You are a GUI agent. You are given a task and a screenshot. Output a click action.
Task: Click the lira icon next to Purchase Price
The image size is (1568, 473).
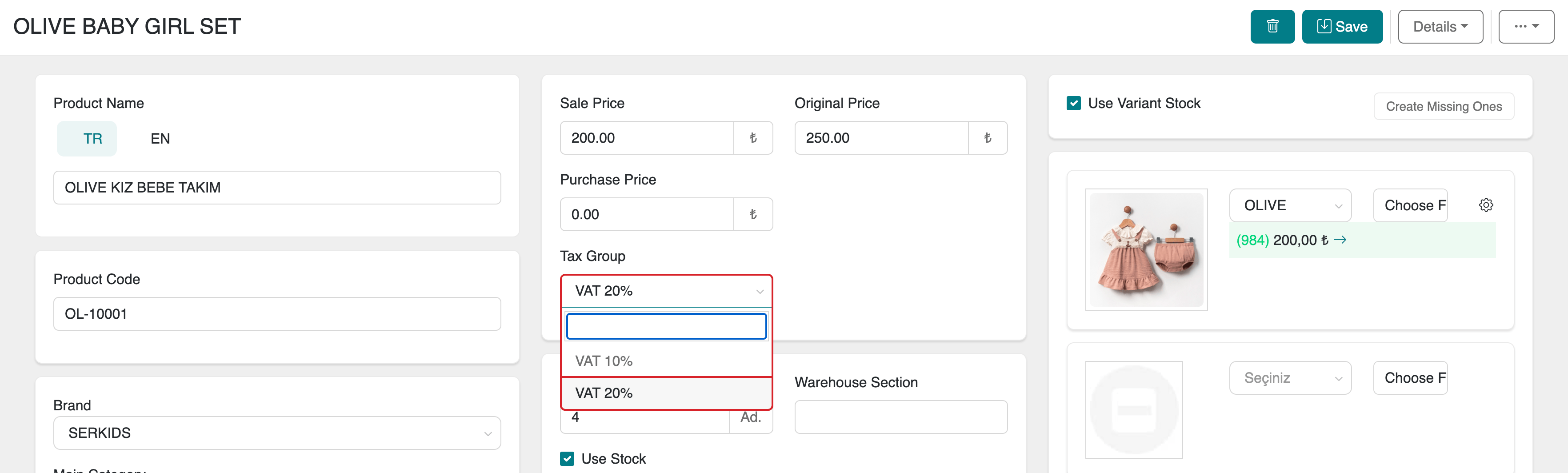(752, 214)
